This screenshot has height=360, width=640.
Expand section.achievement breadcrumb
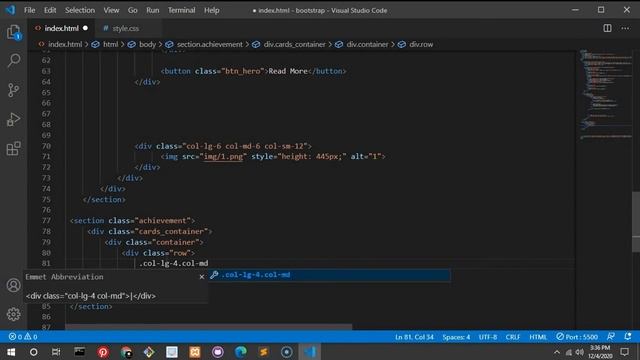click(x=209, y=44)
